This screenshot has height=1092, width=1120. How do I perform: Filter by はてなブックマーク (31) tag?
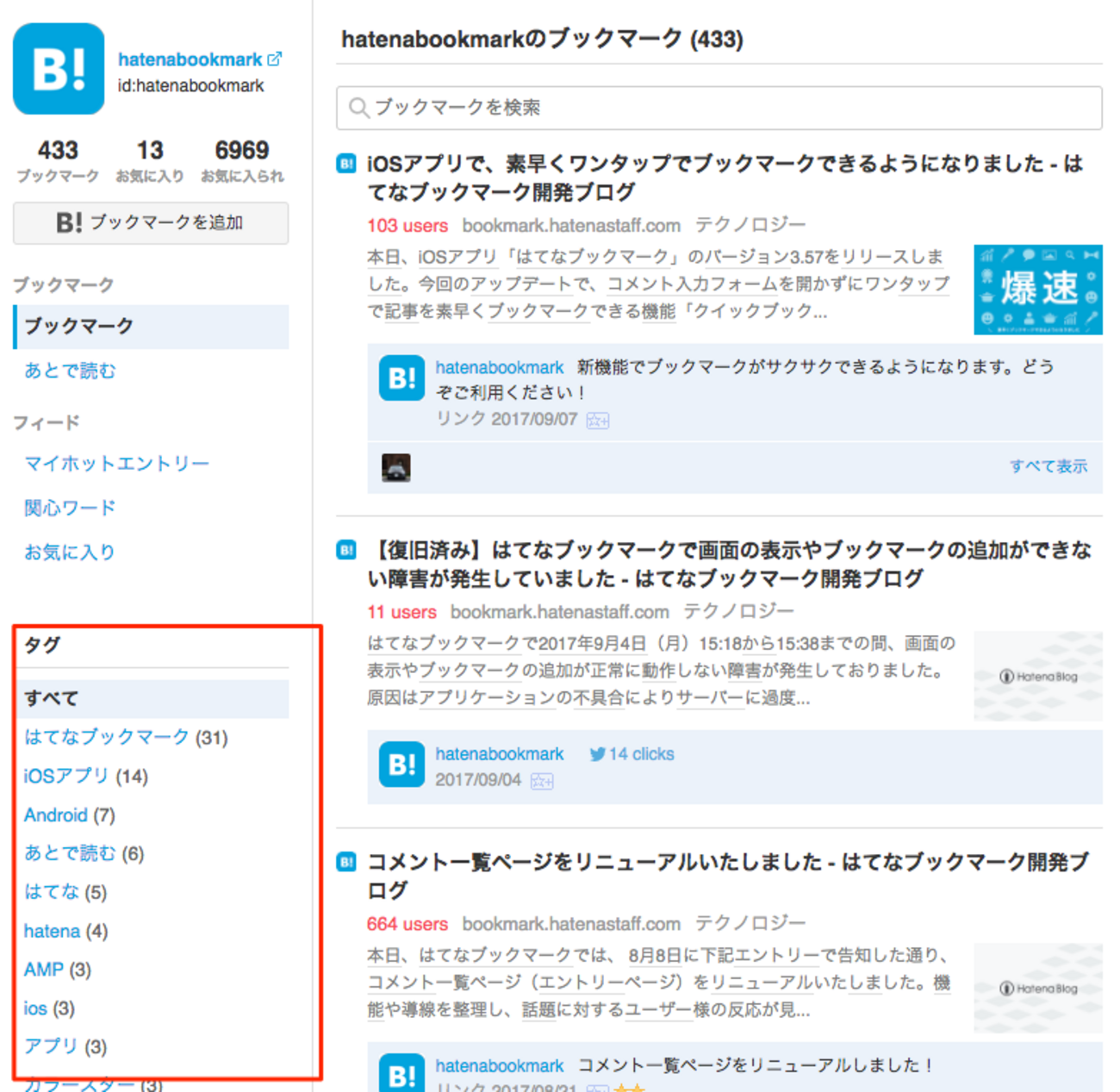tap(126, 738)
